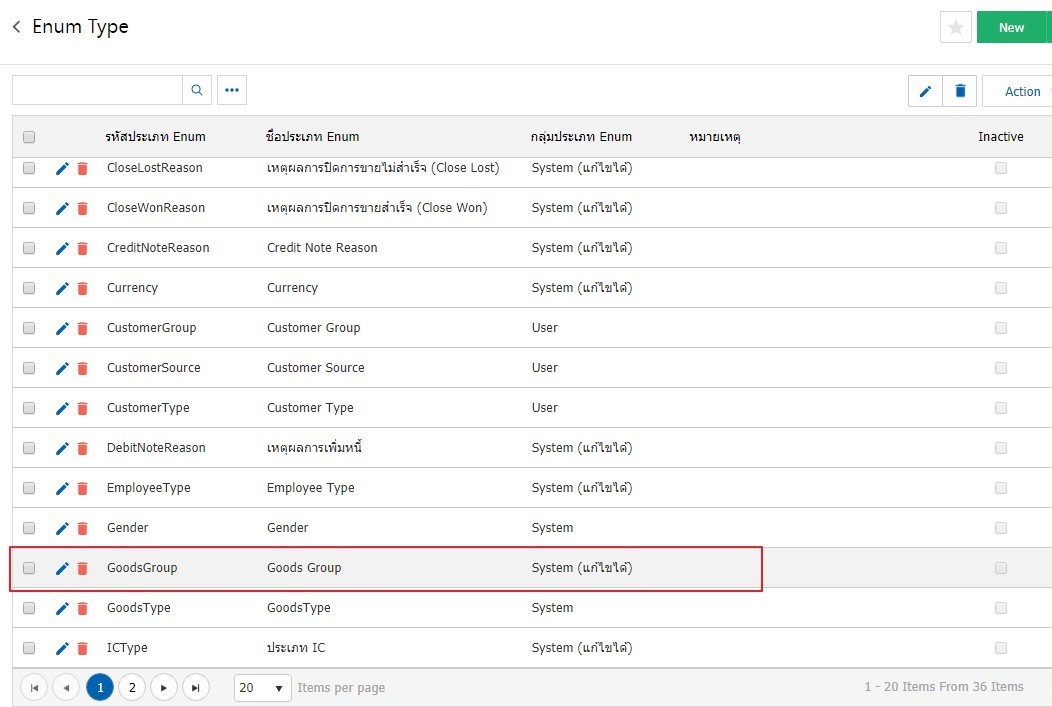Edit the GoodsType row
Image resolution: width=1052 pixels, height=707 pixels.
[x=62, y=608]
